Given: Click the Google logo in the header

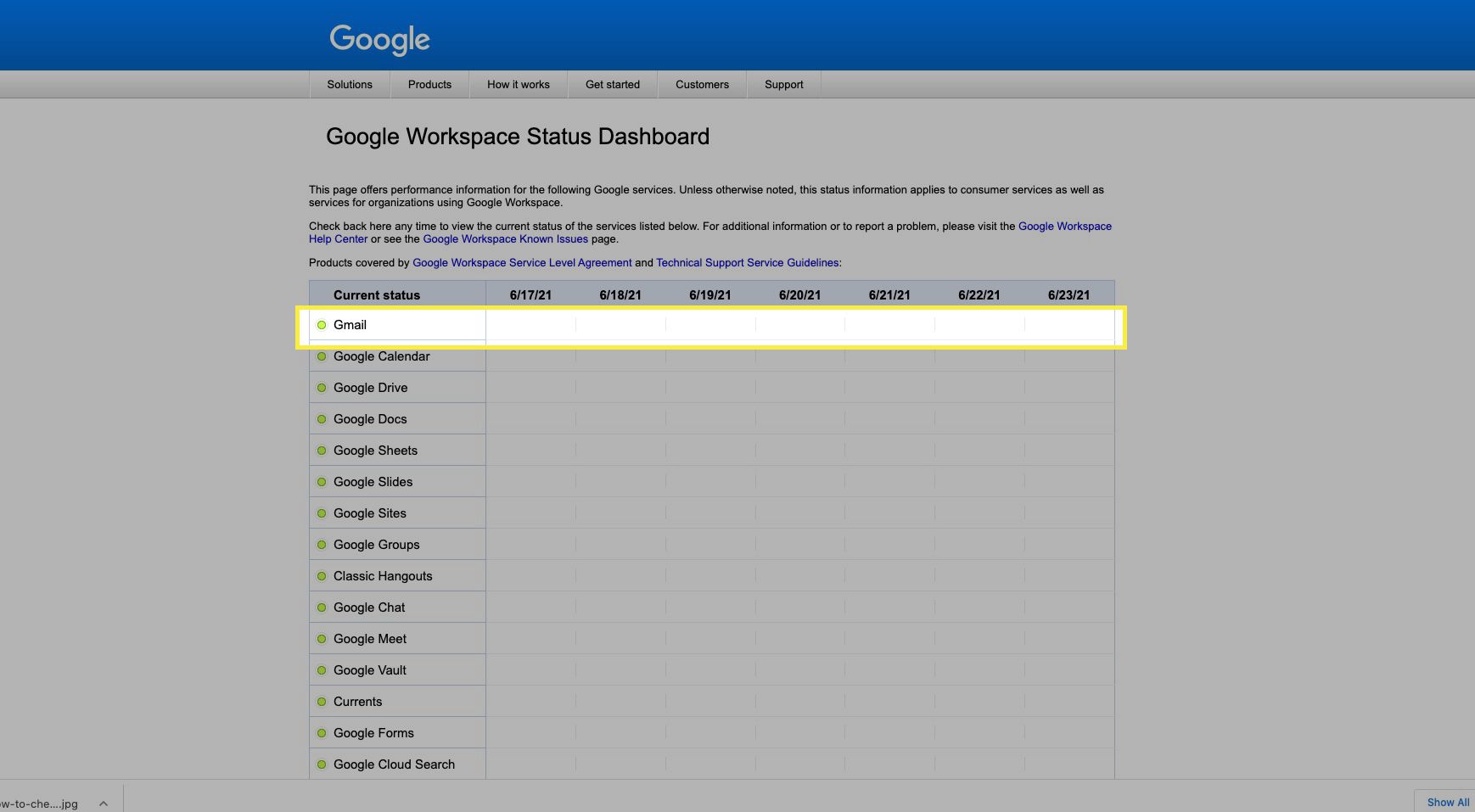Looking at the screenshot, I should [379, 39].
